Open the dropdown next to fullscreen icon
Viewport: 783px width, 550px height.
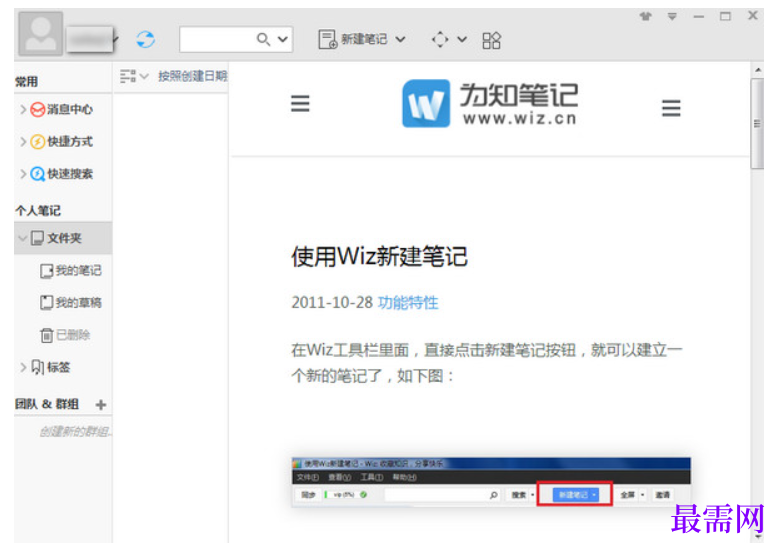pos(462,39)
